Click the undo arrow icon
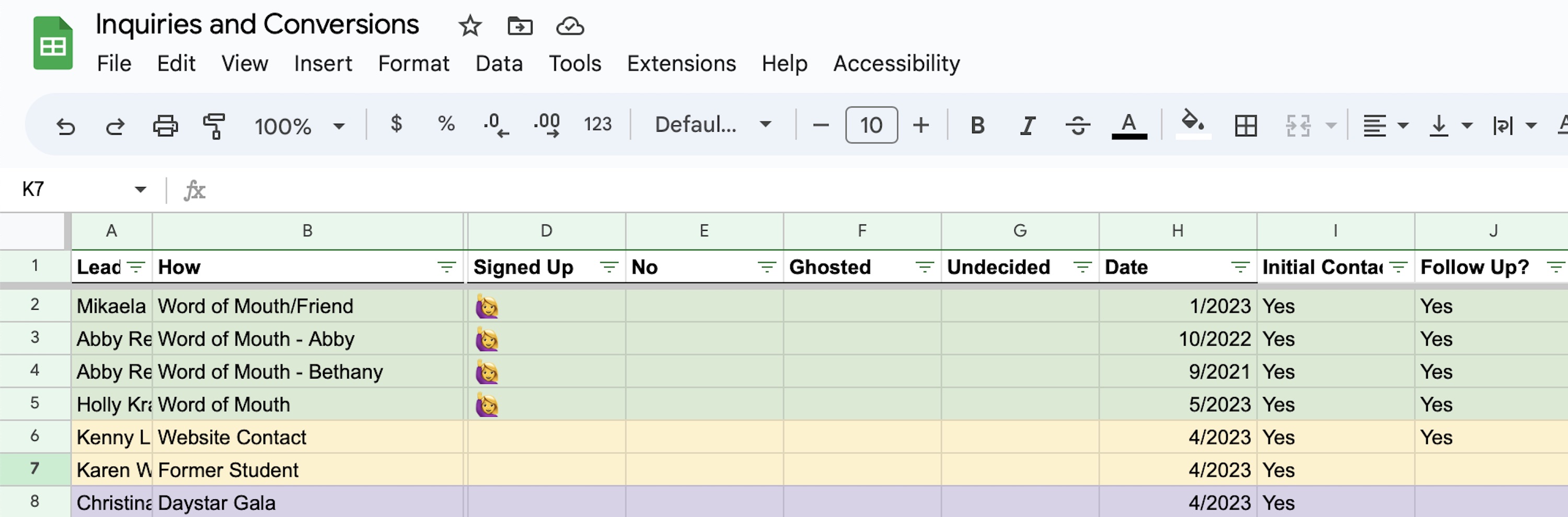The image size is (1568, 517). [x=66, y=126]
